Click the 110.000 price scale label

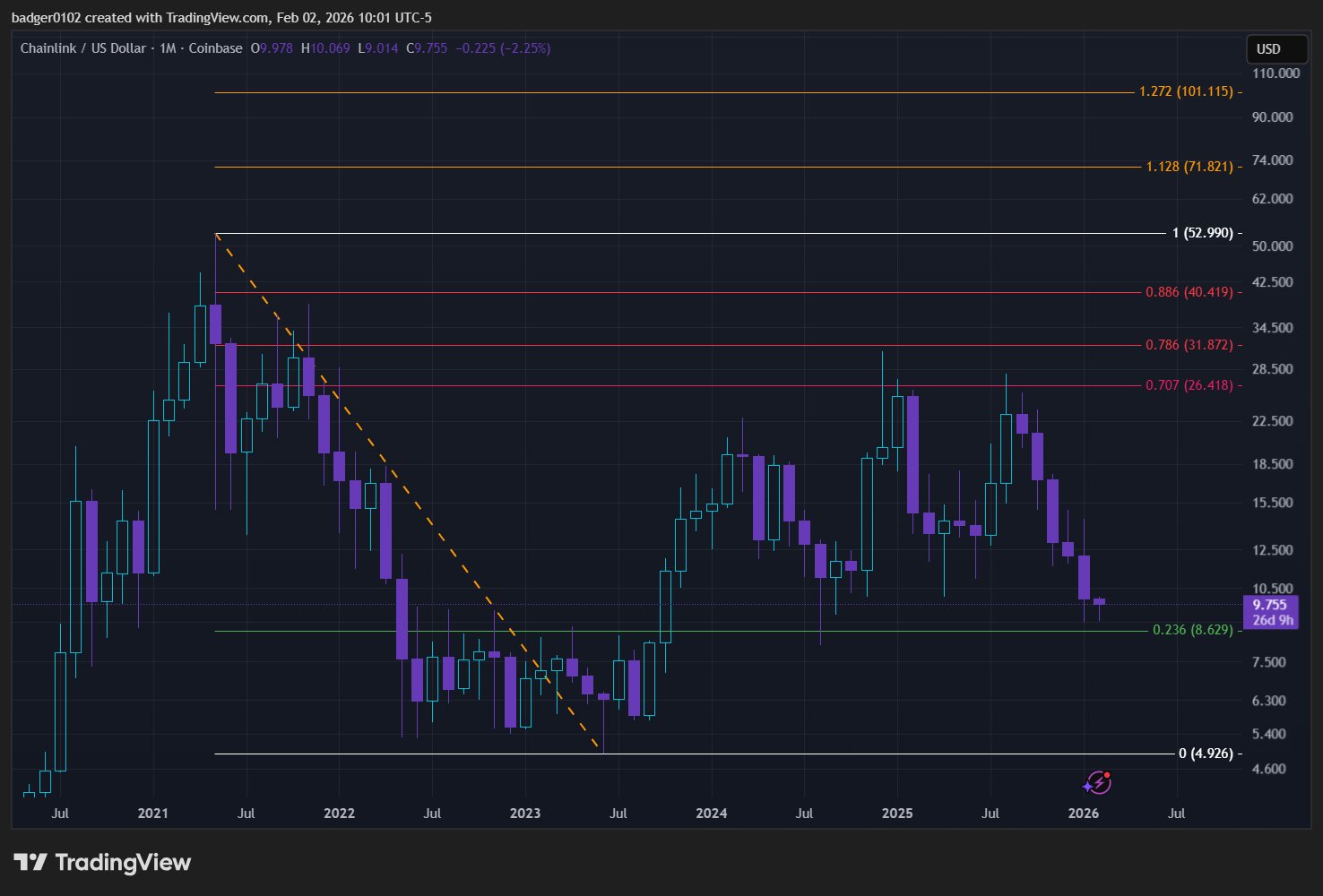tap(1275, 73)
